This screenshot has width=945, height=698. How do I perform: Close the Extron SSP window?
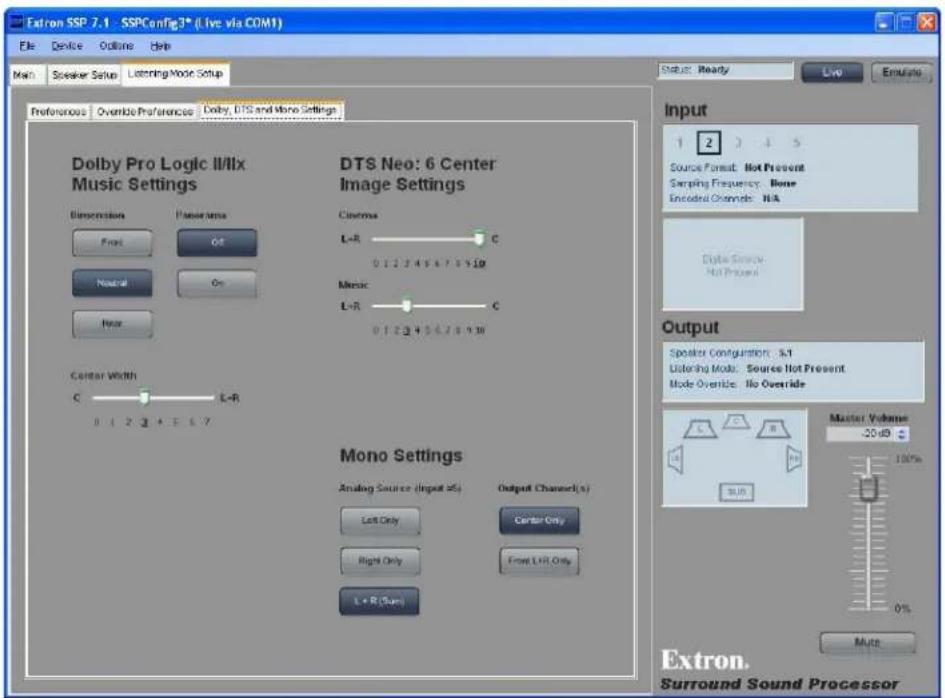point(926,23)
